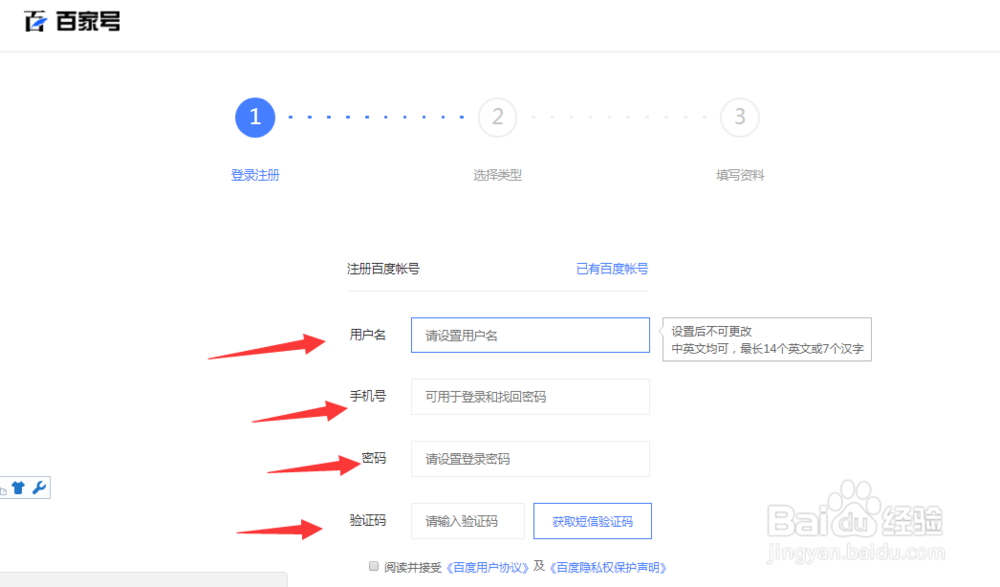Click the 设置后不可更改 tooltip text
Screen dimensions: 1000x587
click(x=712, y=331)
